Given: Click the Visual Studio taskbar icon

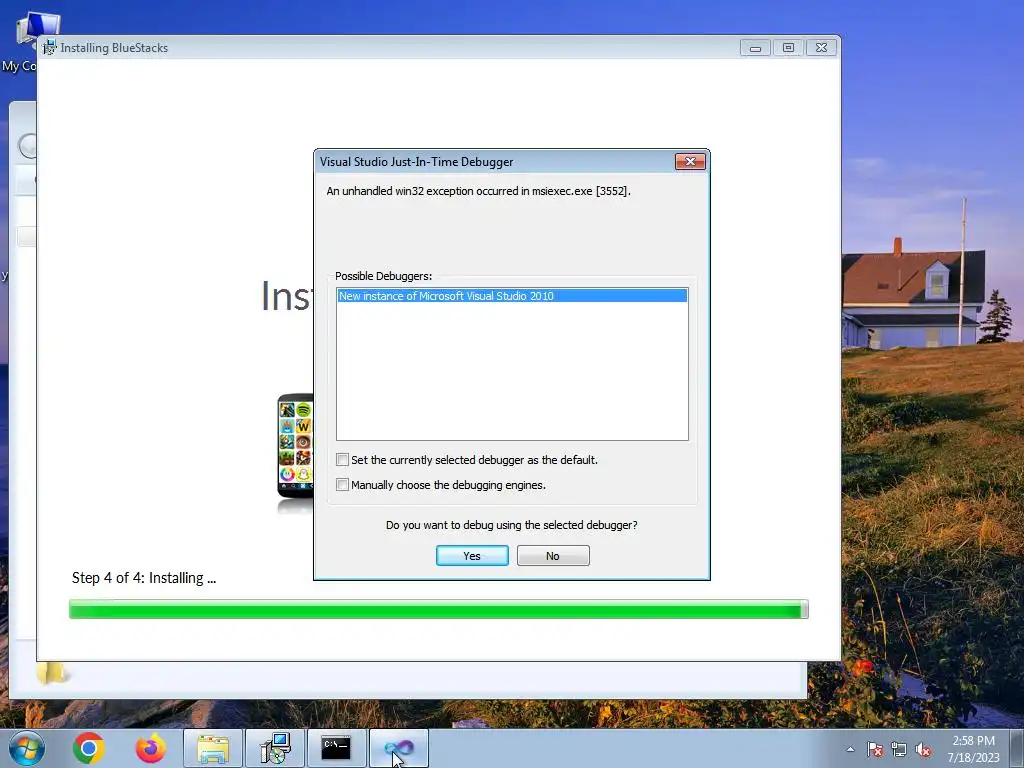Looking at the screenshot, I should [x=398, y=748].
